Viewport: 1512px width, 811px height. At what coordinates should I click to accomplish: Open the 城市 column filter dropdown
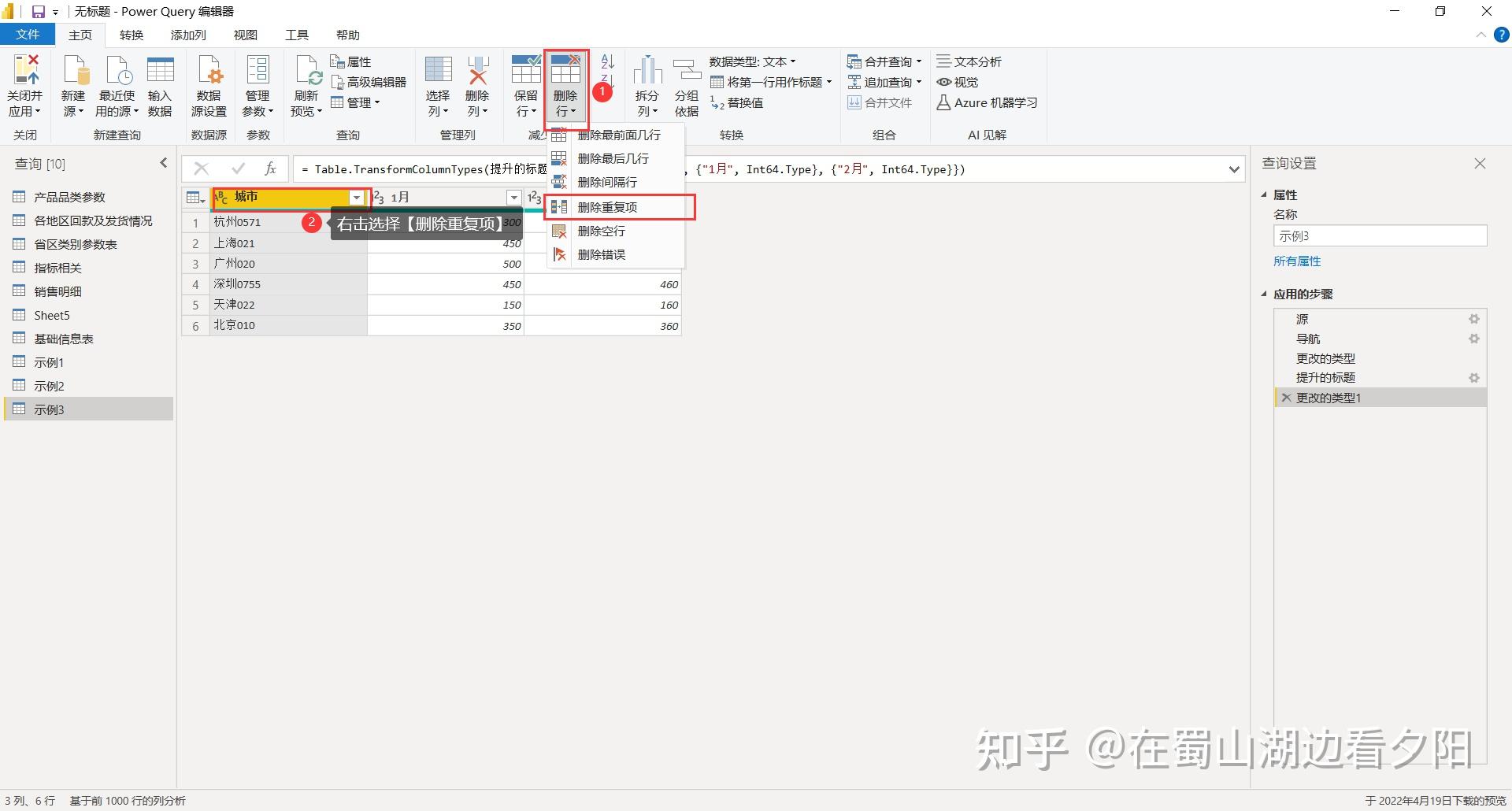357,198
